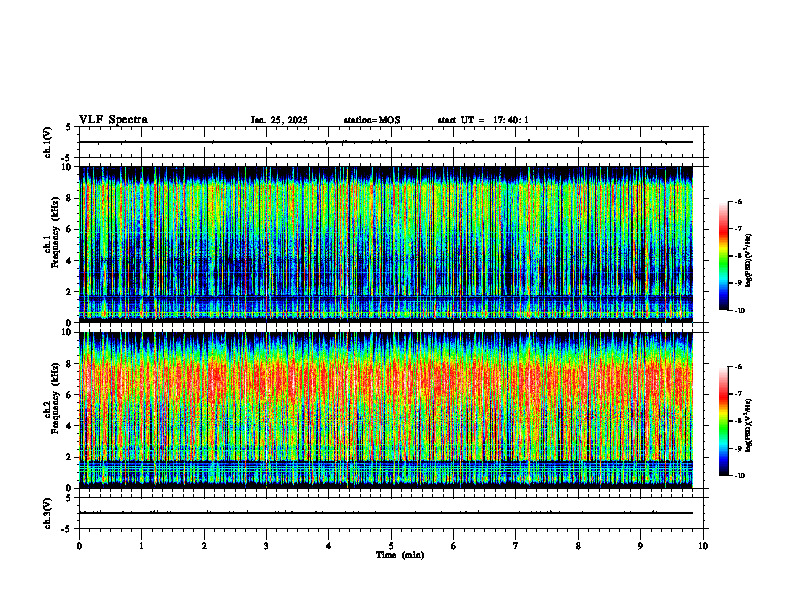Click the "-6" label on ch.1 color bar

[738, 201]
